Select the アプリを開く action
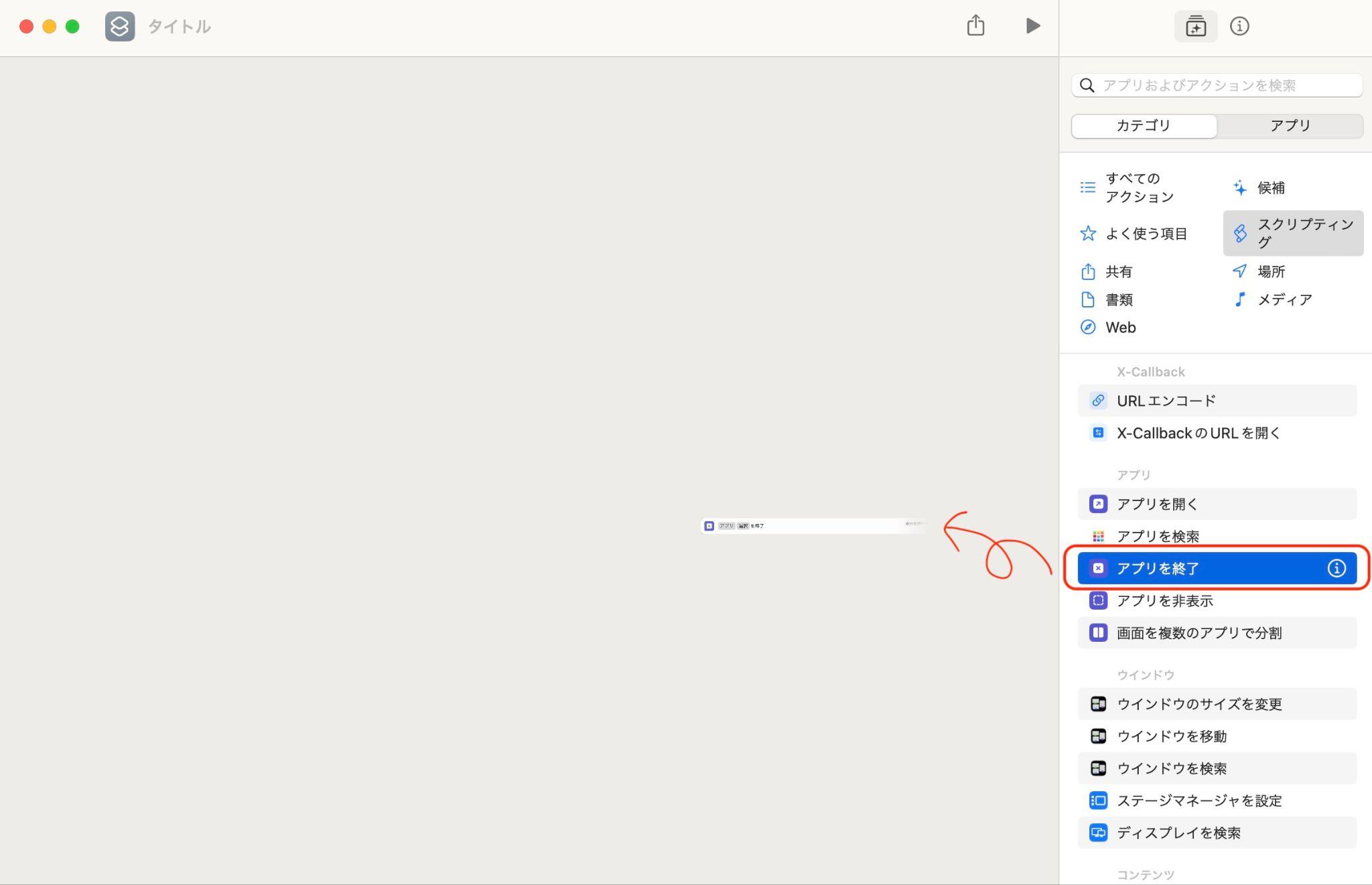 click(x=1217, y=504)
